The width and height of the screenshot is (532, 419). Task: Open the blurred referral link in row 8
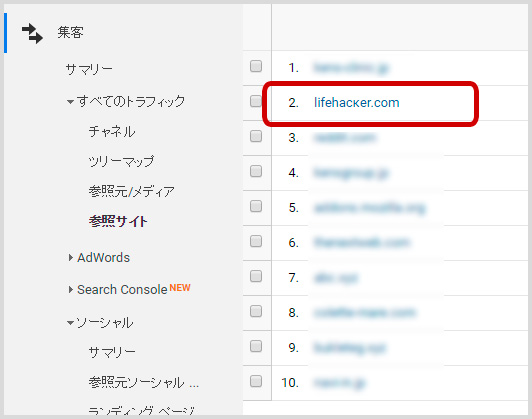click(364, 312)
